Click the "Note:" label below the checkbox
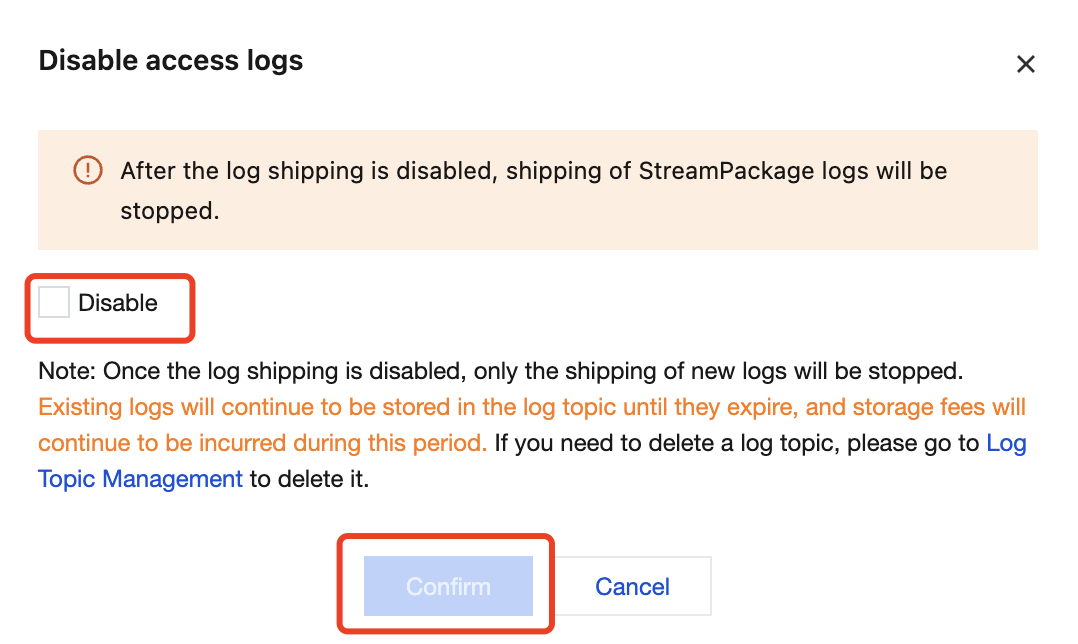This screenshot has width=1078, height=644. (x=67, y=372)
